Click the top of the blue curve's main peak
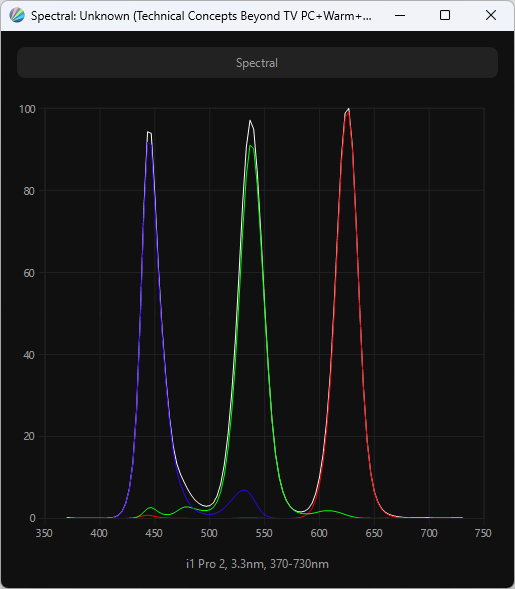 click(x=149, y=143)
